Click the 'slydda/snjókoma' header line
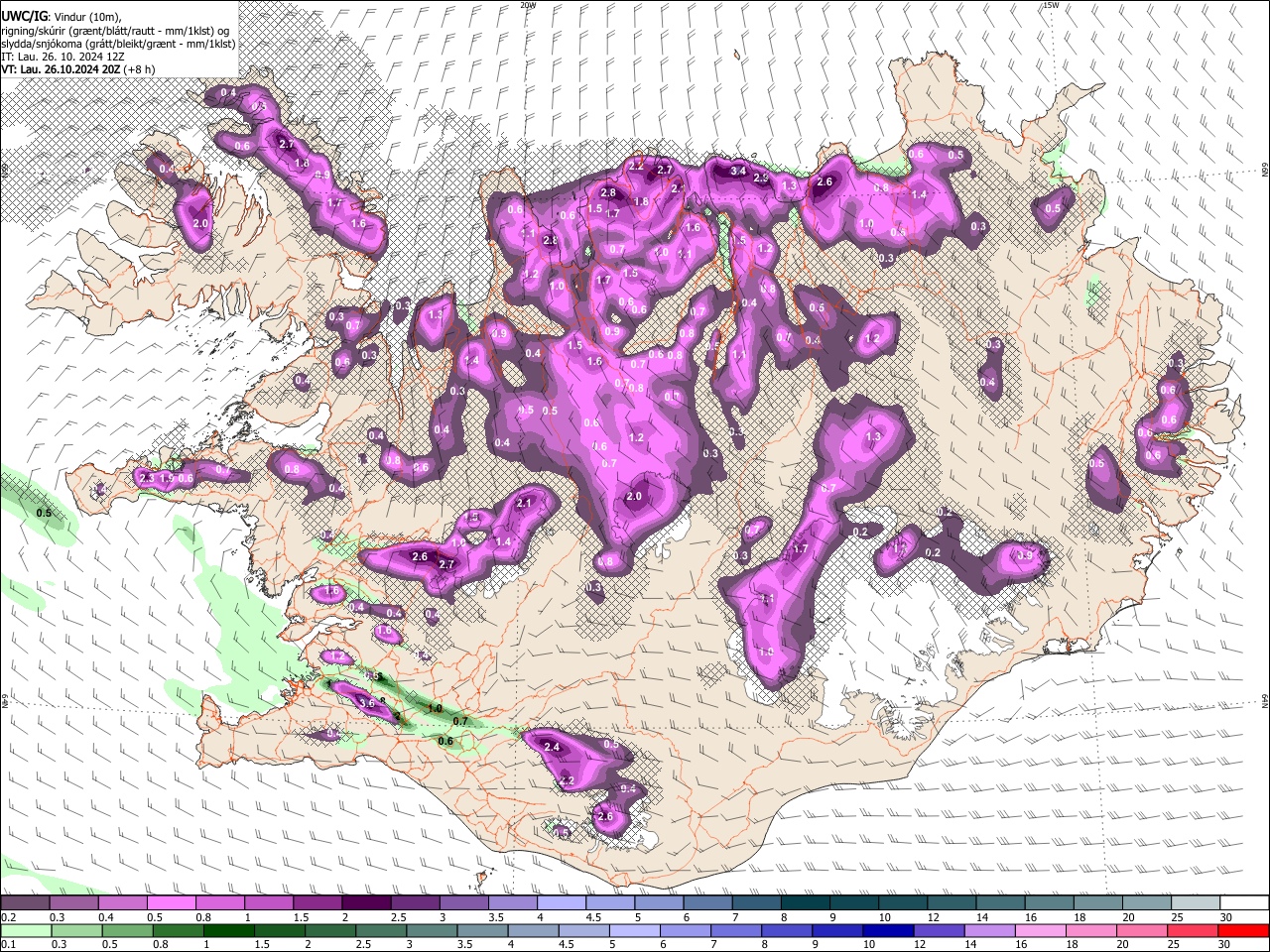1270x952 pixels. tap(118, 44)
